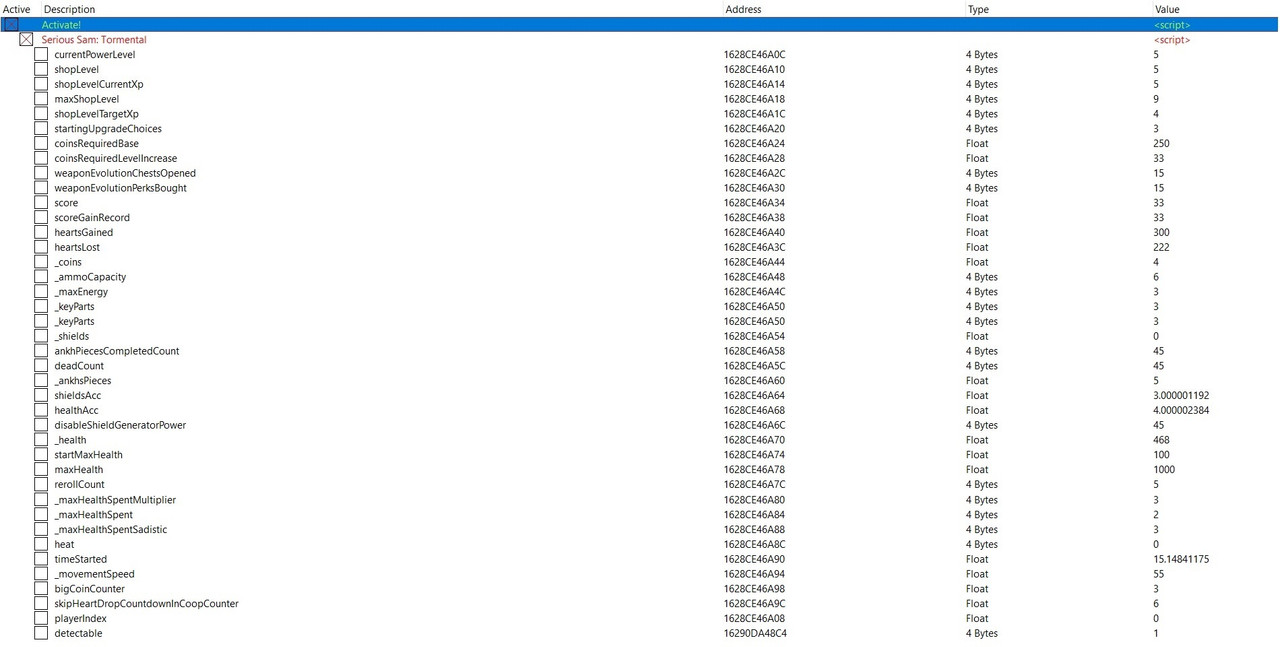Click startMaxHealth value 100
This screenshot has width=1280, height=647.
click(x=1161, y=454)
